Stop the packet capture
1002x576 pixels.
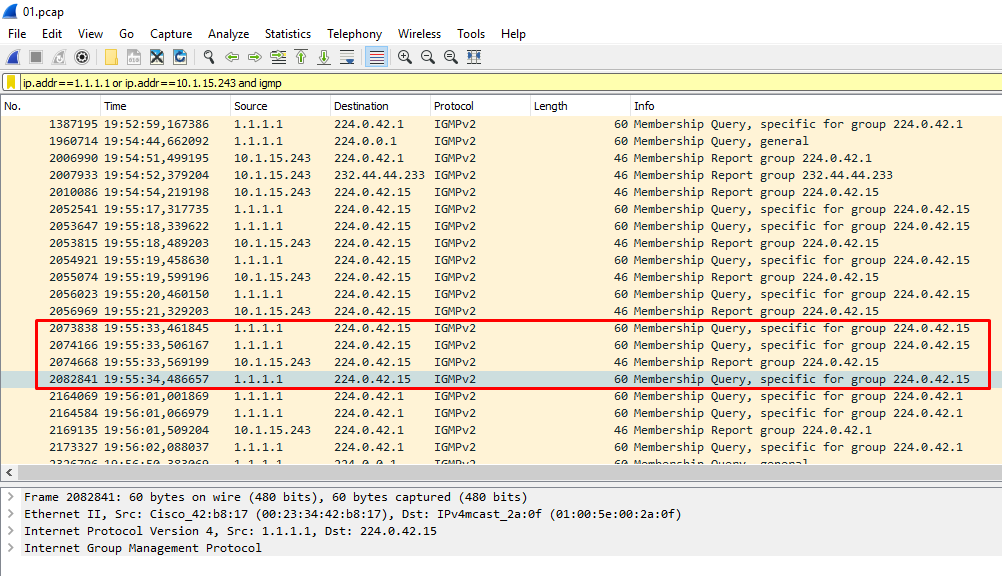[x=36, y=57]
